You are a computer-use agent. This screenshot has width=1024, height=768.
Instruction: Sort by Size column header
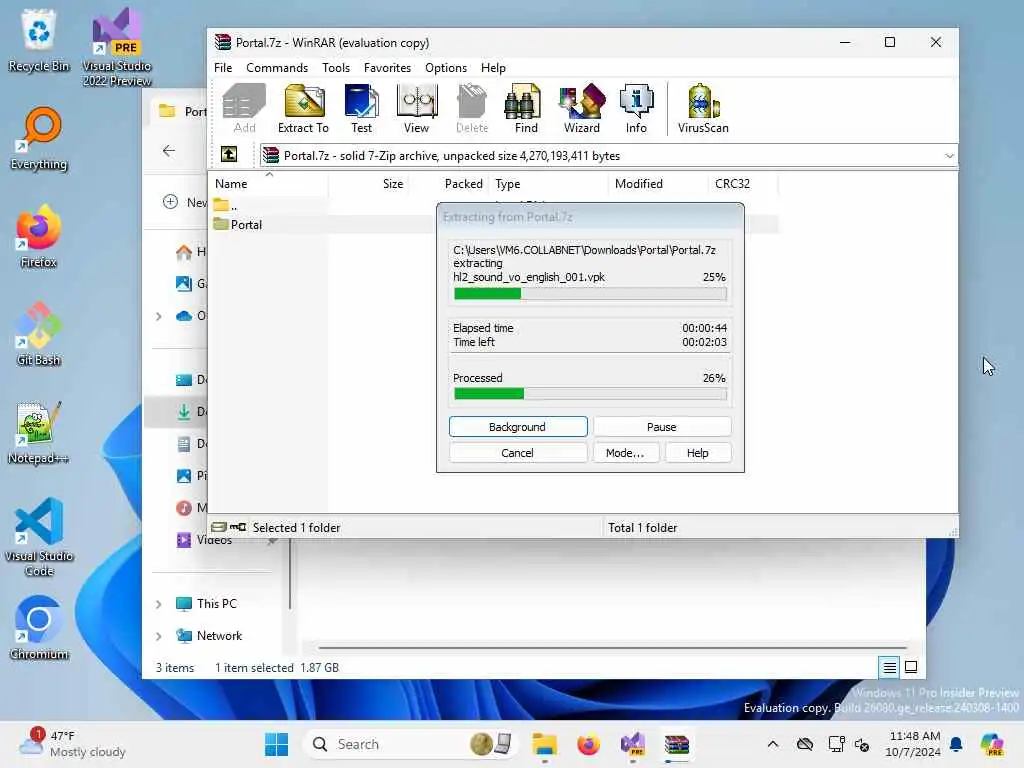tap(370, 184)
